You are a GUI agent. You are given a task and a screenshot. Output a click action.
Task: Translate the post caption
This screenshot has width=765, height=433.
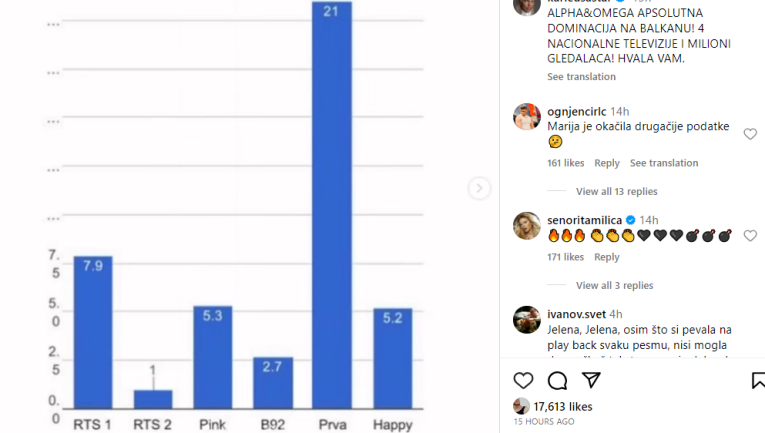pyautogui.click(x=581, y=77)
